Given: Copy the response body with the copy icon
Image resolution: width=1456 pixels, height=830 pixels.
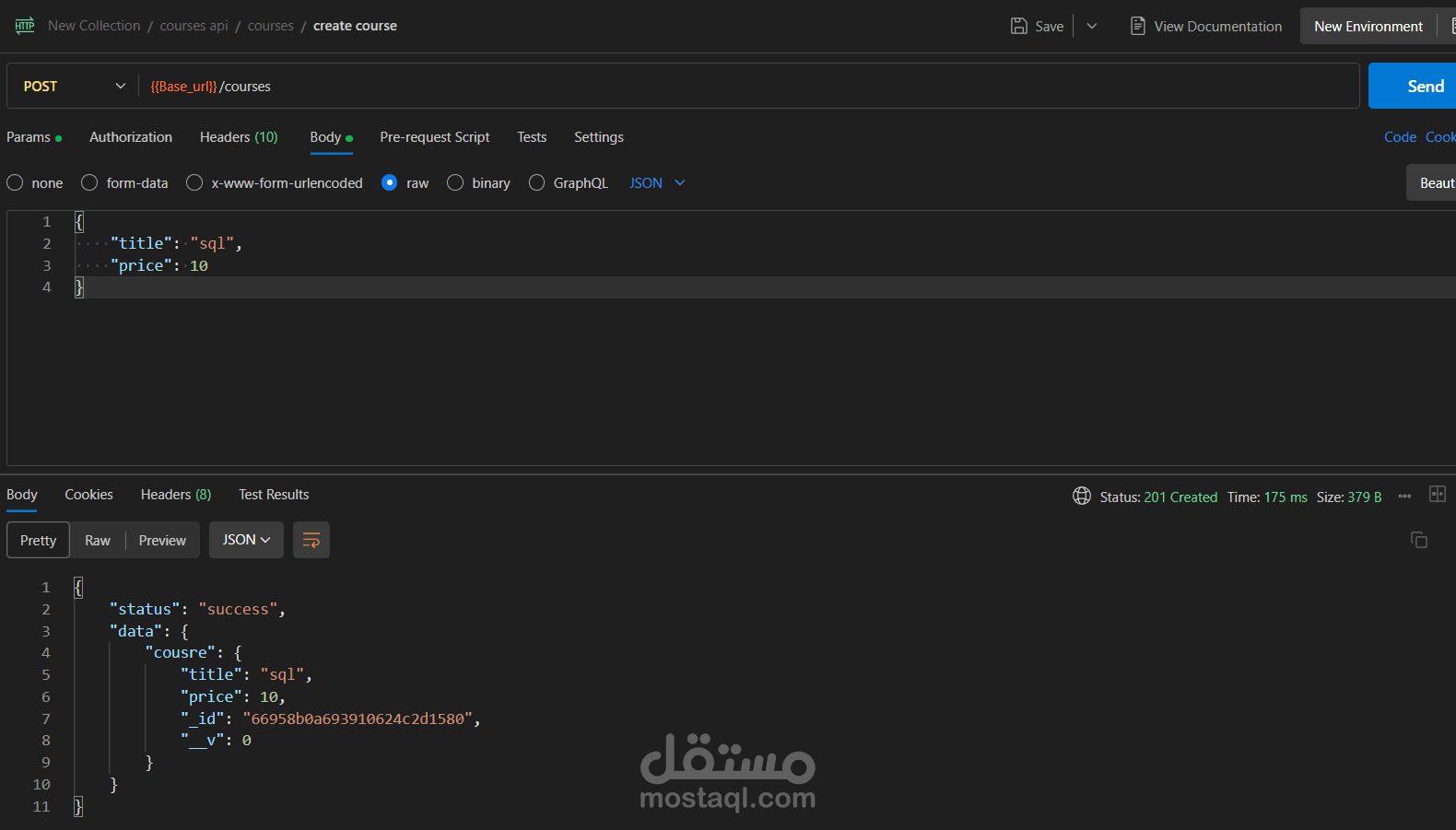Looking at the screenshot, I should pos(1419,540).
